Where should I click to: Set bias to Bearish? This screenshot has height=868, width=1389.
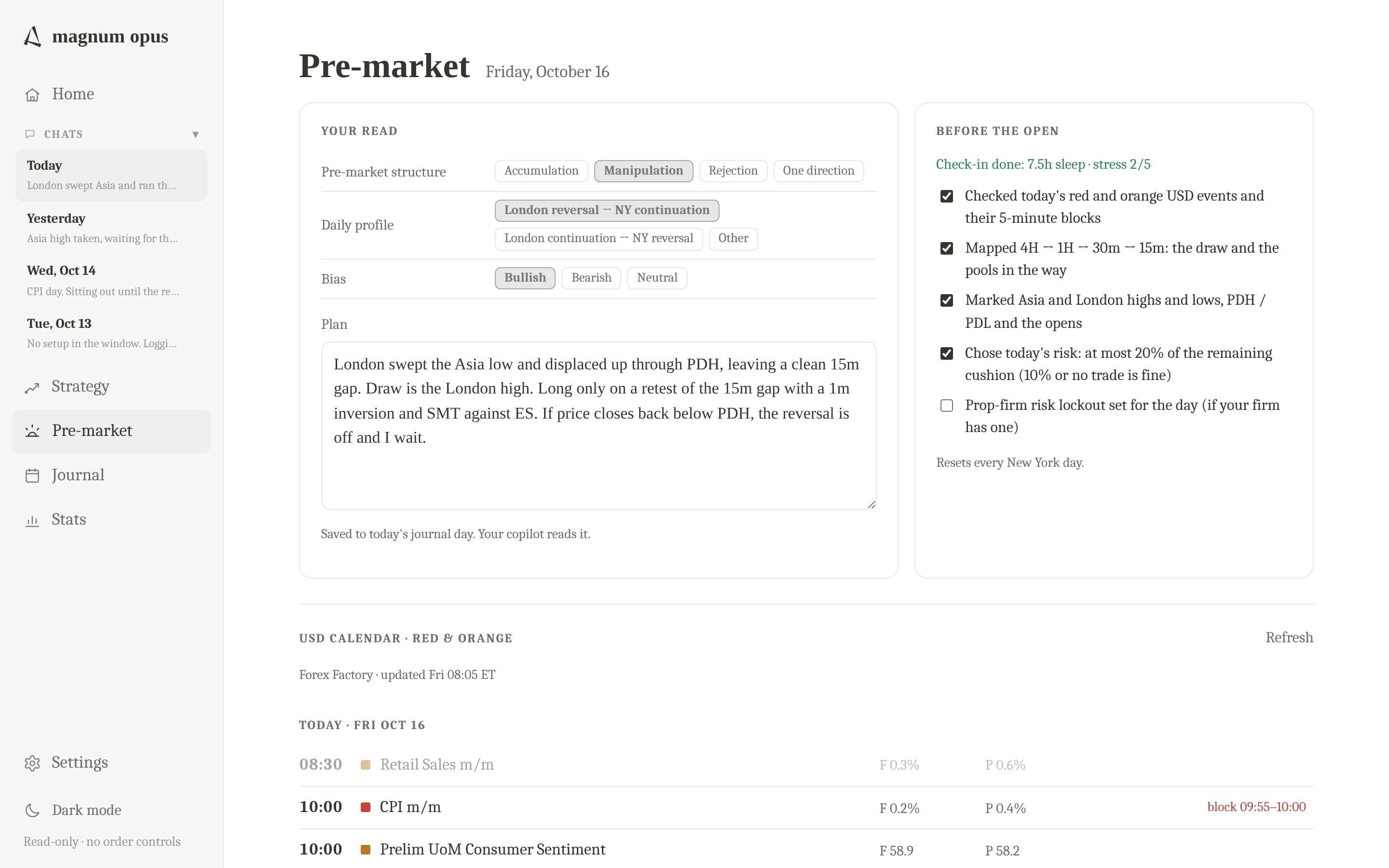(x=591, y=278)
